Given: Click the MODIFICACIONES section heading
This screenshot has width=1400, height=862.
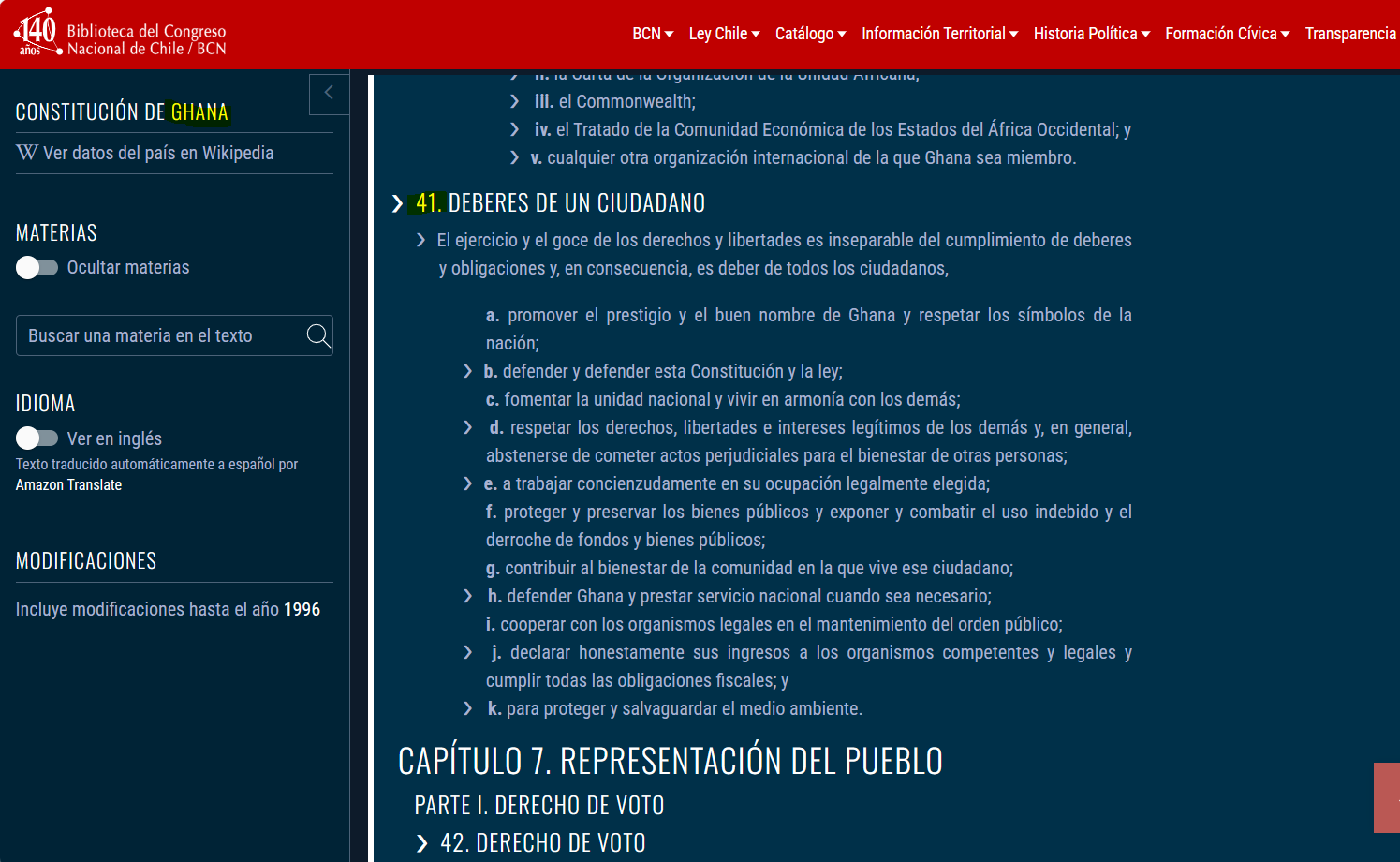Looking at the screenshot, I should click(x=86, y=561).
